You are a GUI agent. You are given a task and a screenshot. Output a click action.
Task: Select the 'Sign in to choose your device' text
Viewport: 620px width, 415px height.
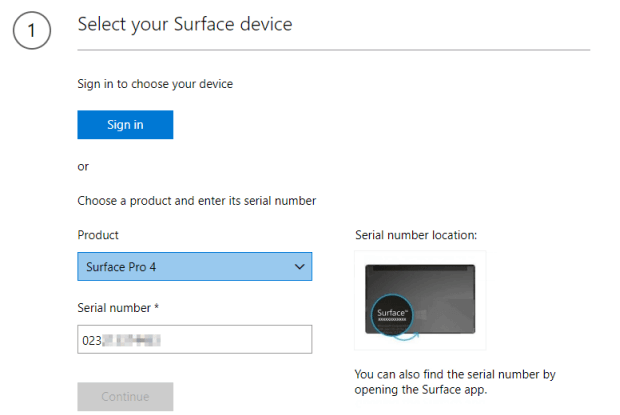pyautogui.click(x=155, y=84)
